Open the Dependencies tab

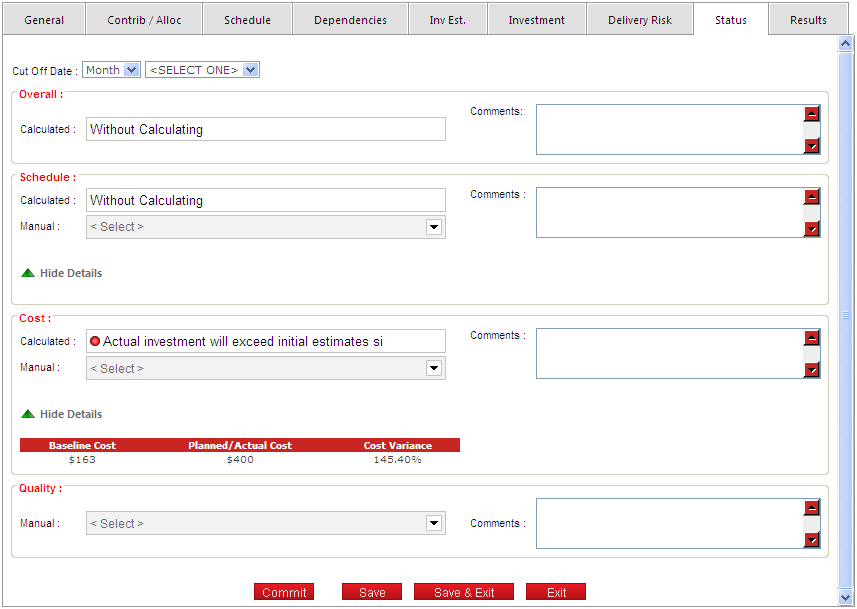tap(350, 20)
